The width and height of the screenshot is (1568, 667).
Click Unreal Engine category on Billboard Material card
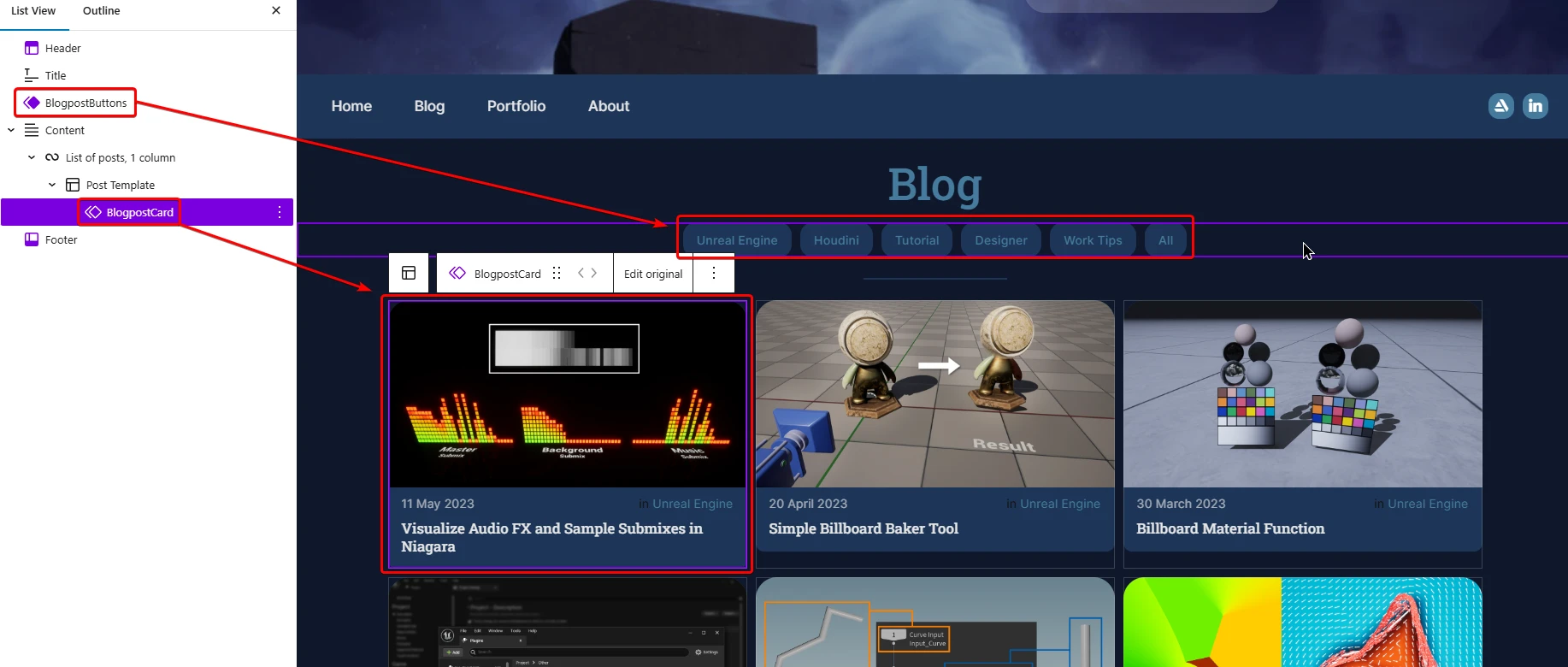pos(1428,504)
